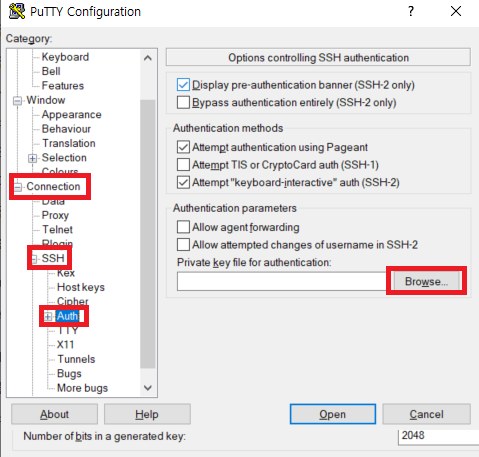The height and width of the screenshot is (457, 479).
Task: Select X11 under SSH
Action: [65, 345]
